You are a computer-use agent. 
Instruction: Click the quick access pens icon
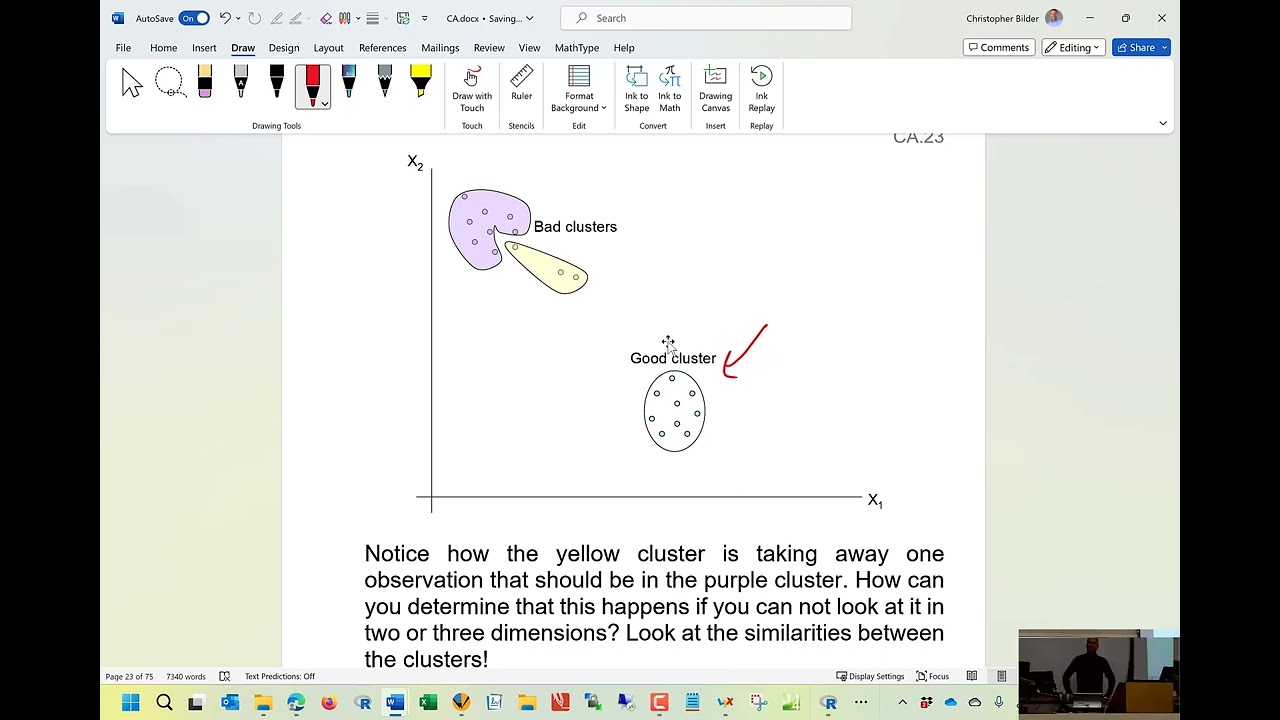click(345, 18)
